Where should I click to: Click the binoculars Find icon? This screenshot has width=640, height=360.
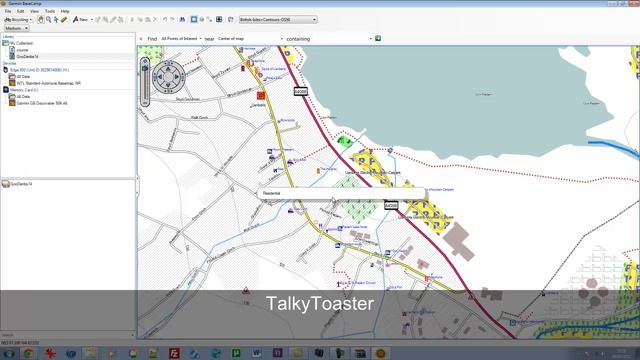(182, 20)
